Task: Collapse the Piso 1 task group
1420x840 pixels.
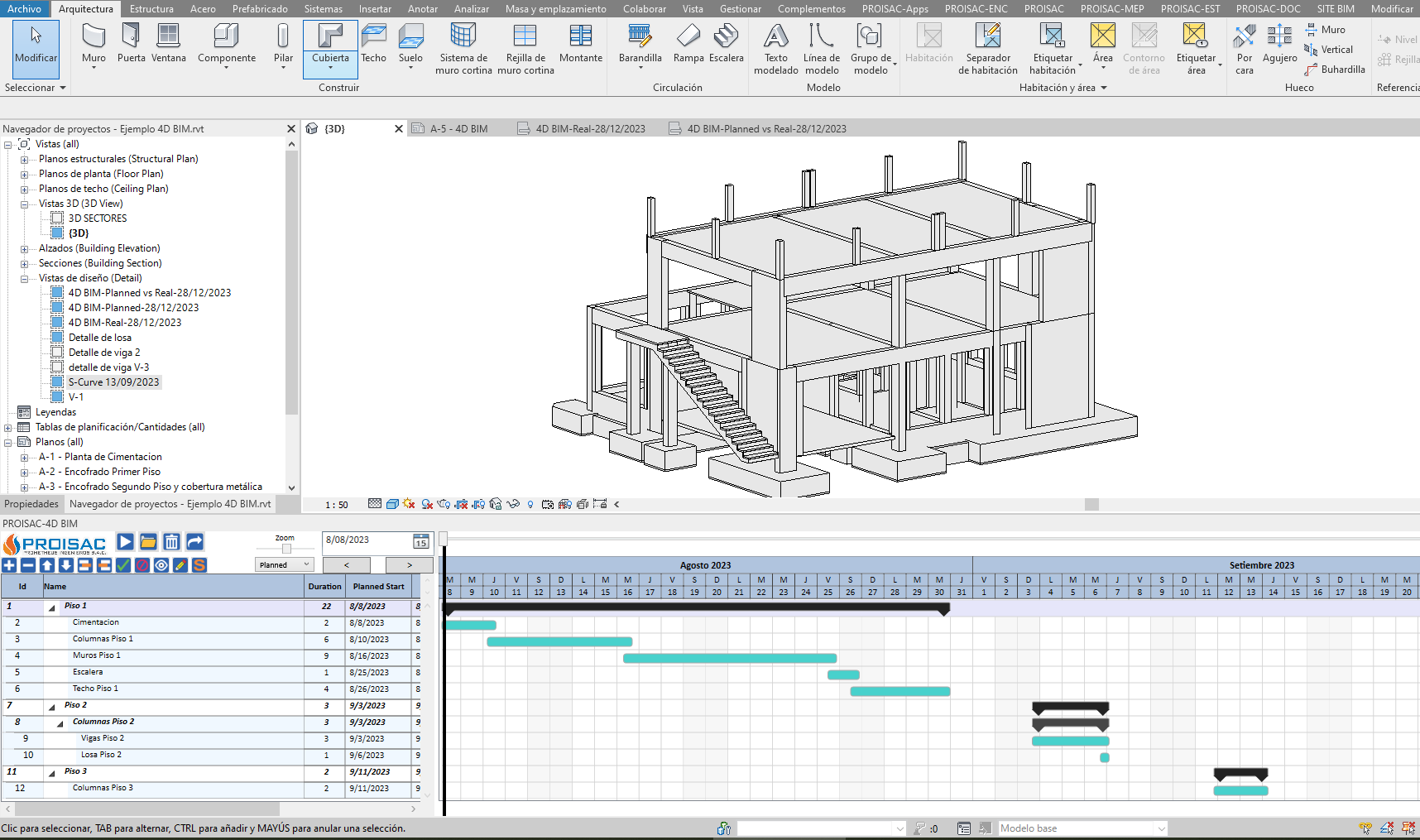Action: click(52, 607)
